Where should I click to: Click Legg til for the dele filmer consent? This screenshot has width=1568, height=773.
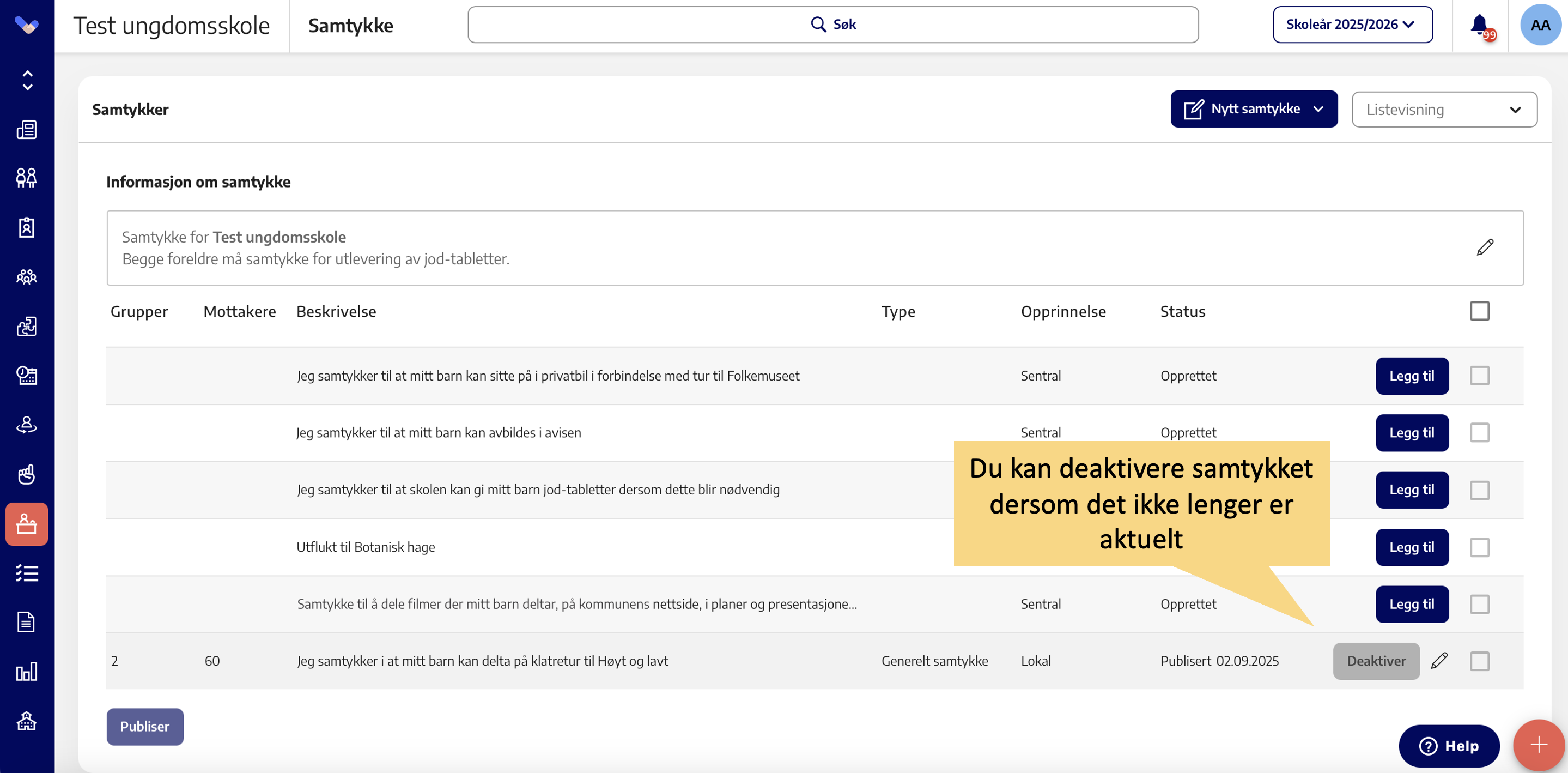(x=1412, y=604)
